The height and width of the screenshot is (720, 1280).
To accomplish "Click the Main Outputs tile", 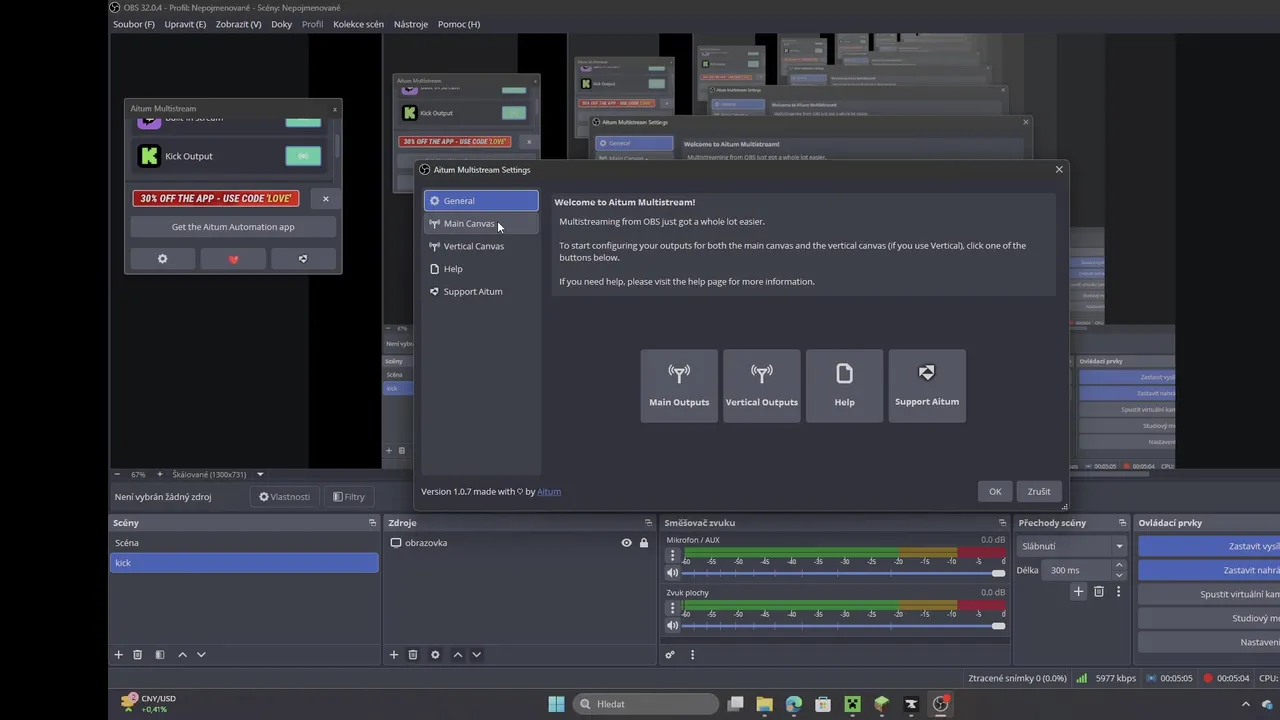I will [x=679, y=386].
